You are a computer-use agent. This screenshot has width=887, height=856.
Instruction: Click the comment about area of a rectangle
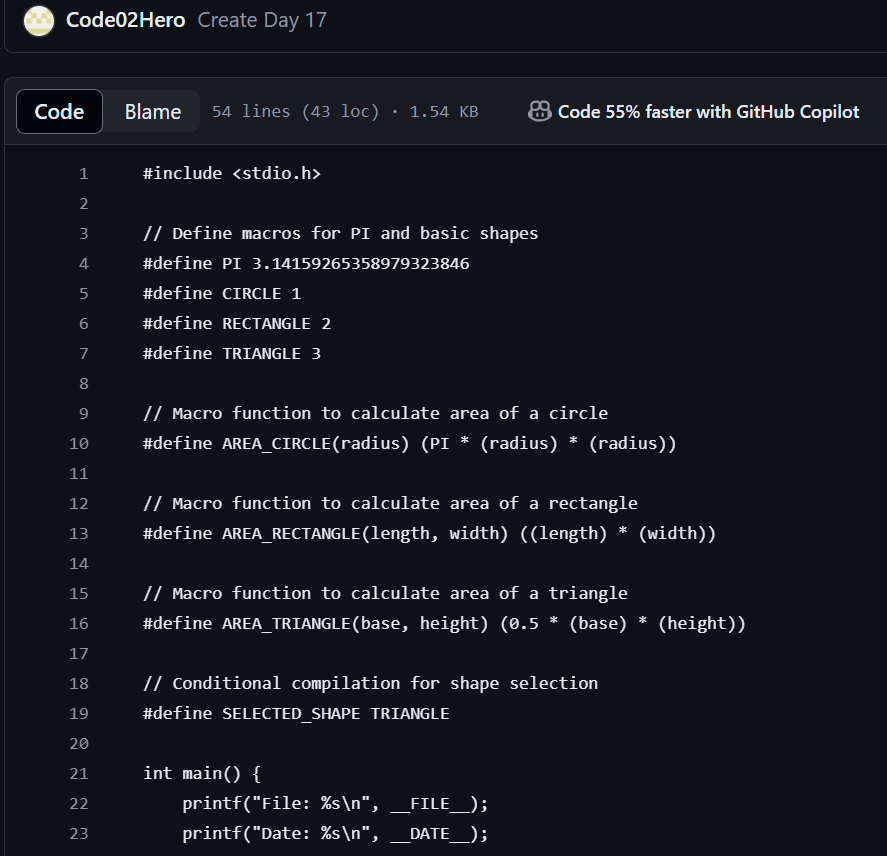(x=390, y=503)
